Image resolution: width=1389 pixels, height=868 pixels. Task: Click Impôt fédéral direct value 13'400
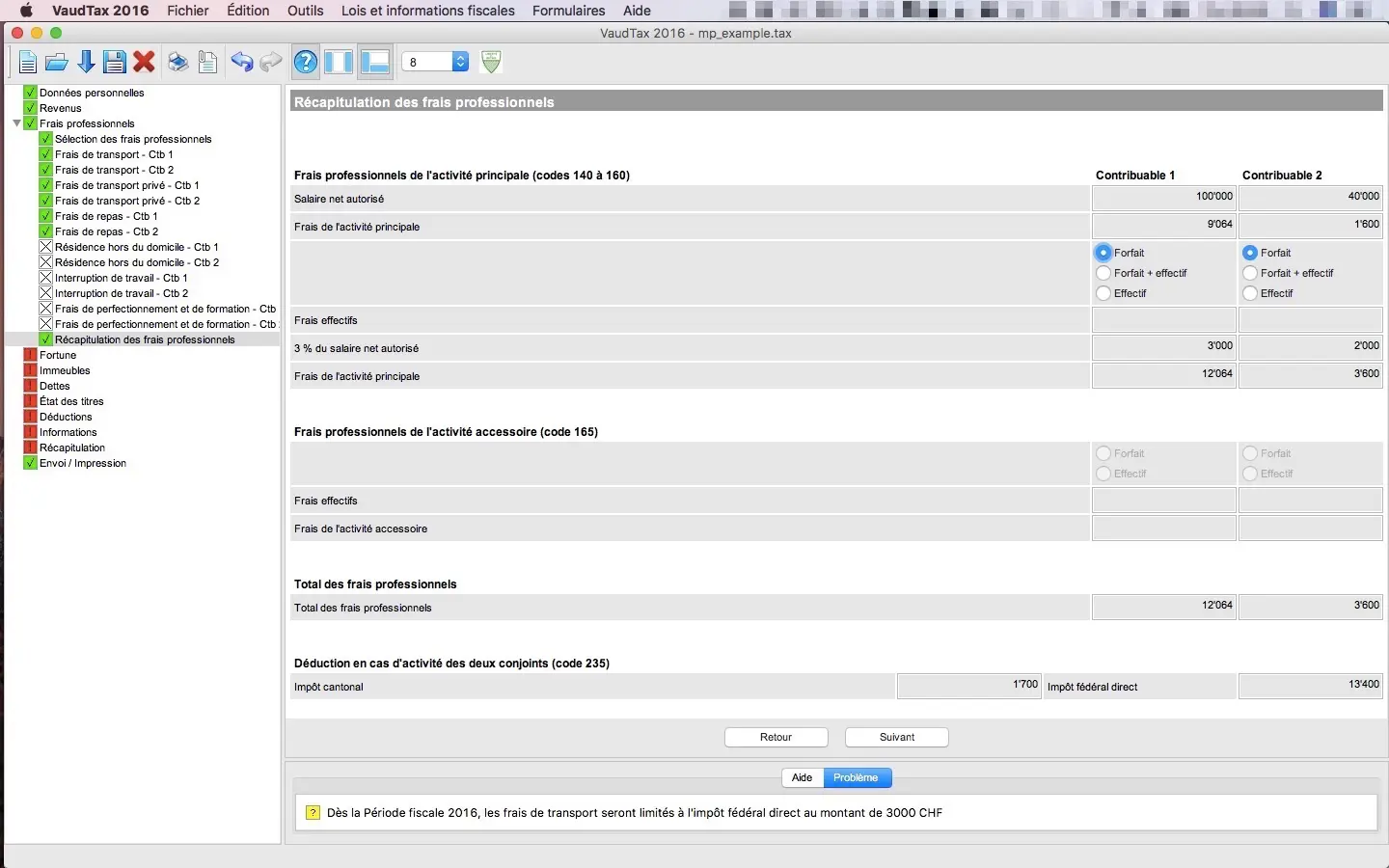coord(1311,686)
